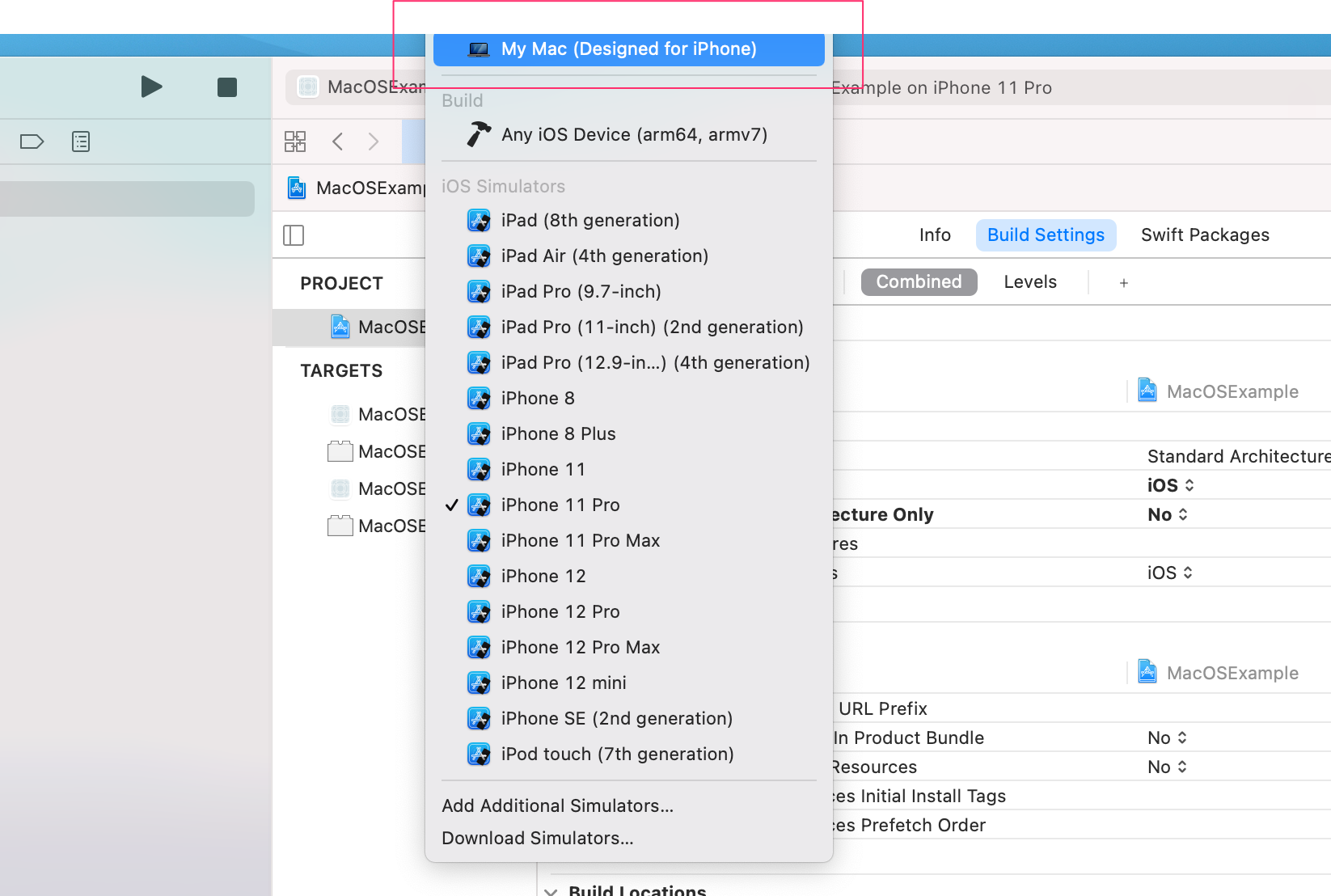
Task: Choose Any iOS Device (arm64, armv7)
Action: (629, 134)
